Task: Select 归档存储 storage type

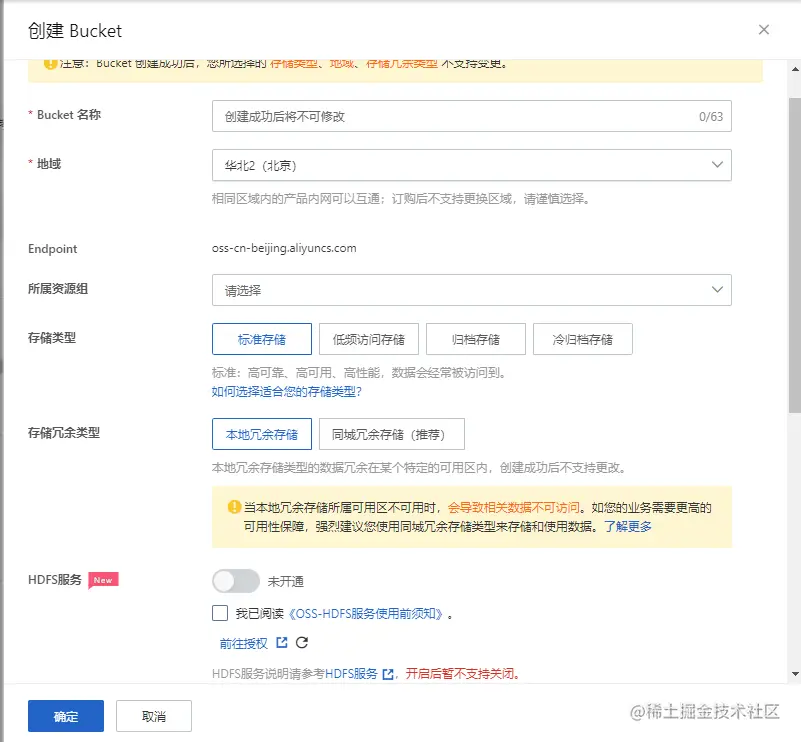Action: pyautogui.click(x=476, y=339)
